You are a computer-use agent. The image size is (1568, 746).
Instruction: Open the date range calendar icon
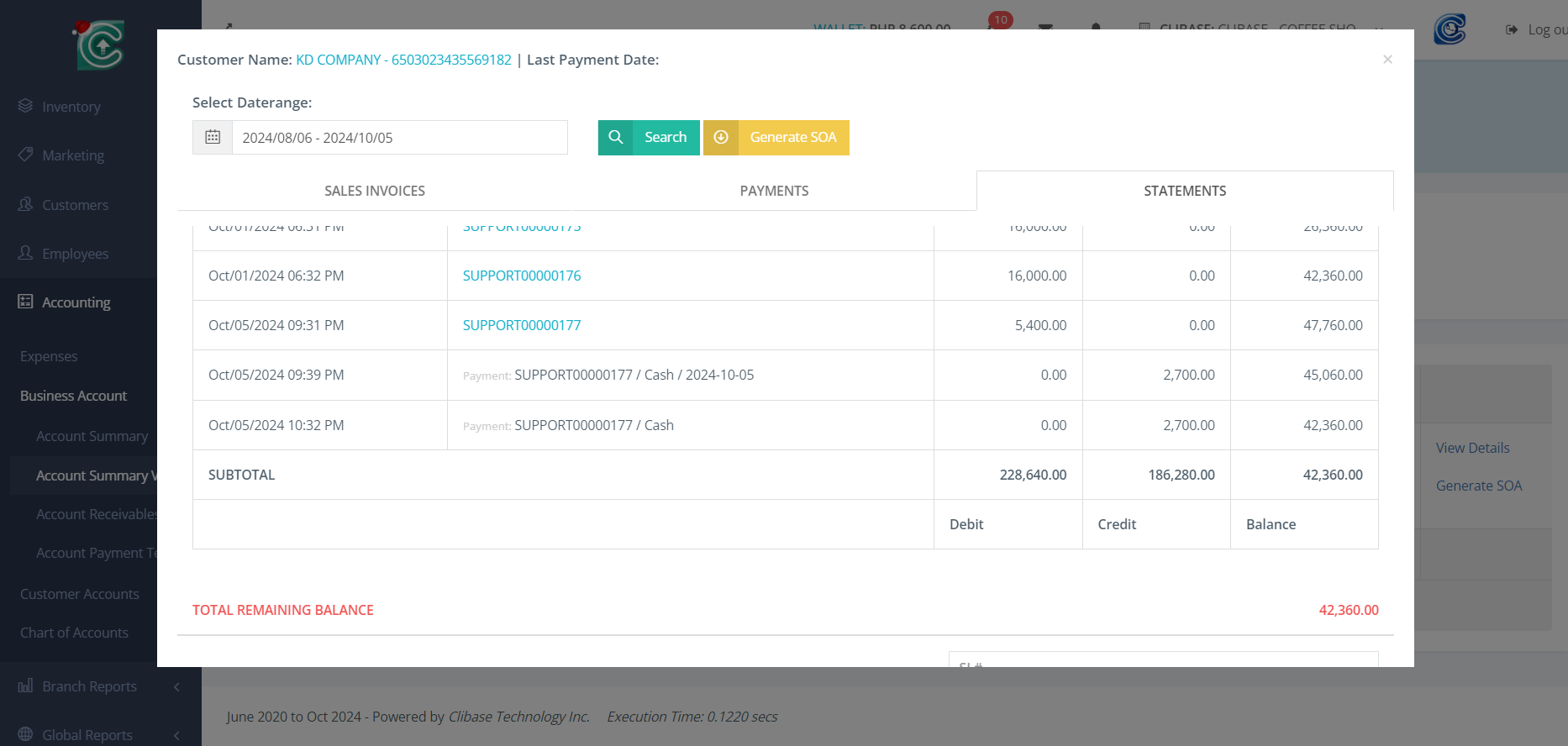(213, 138)
